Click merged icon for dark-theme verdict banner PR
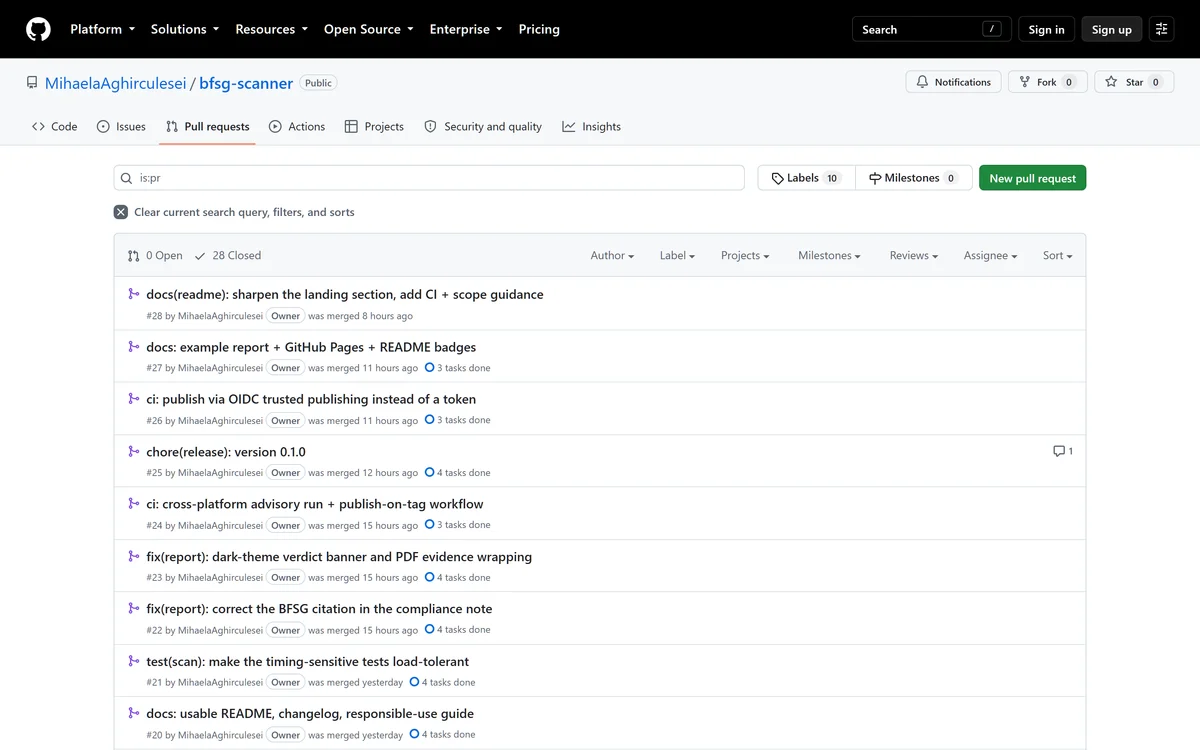This screenshot has width=1200, height=750. click(x=134, y=556)
